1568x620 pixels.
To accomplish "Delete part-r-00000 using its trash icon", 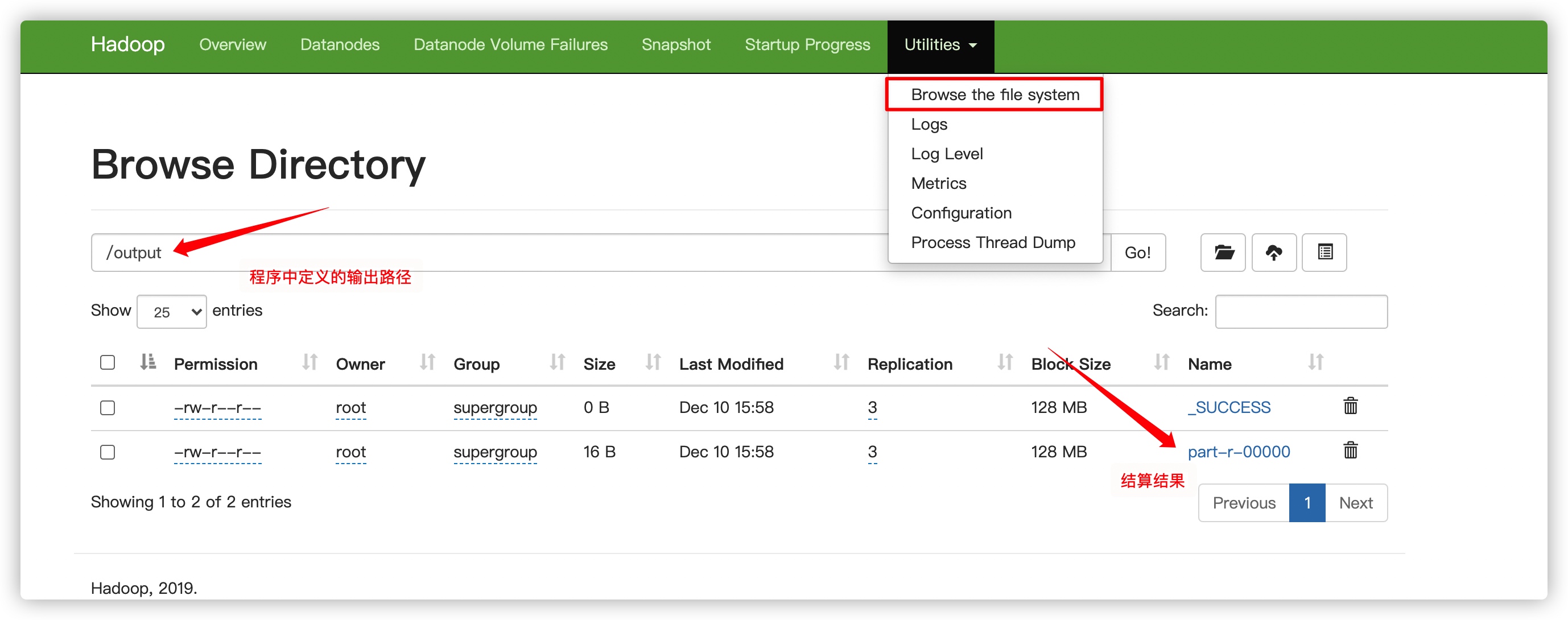I will (x=1350, y=451).
